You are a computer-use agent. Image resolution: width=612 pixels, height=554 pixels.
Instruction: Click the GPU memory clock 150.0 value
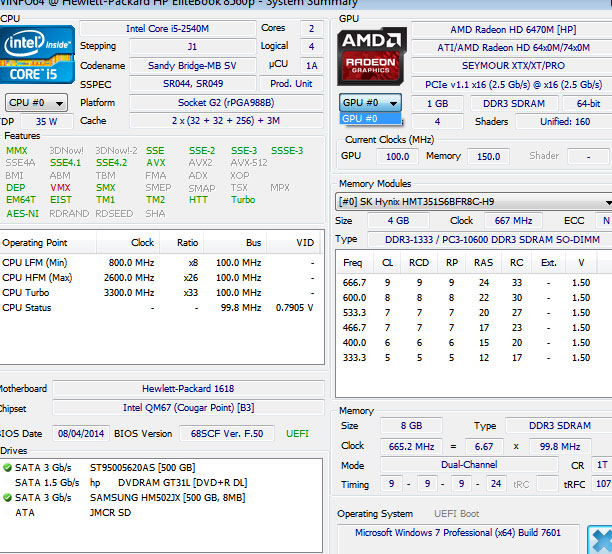(x=488, y=157)
